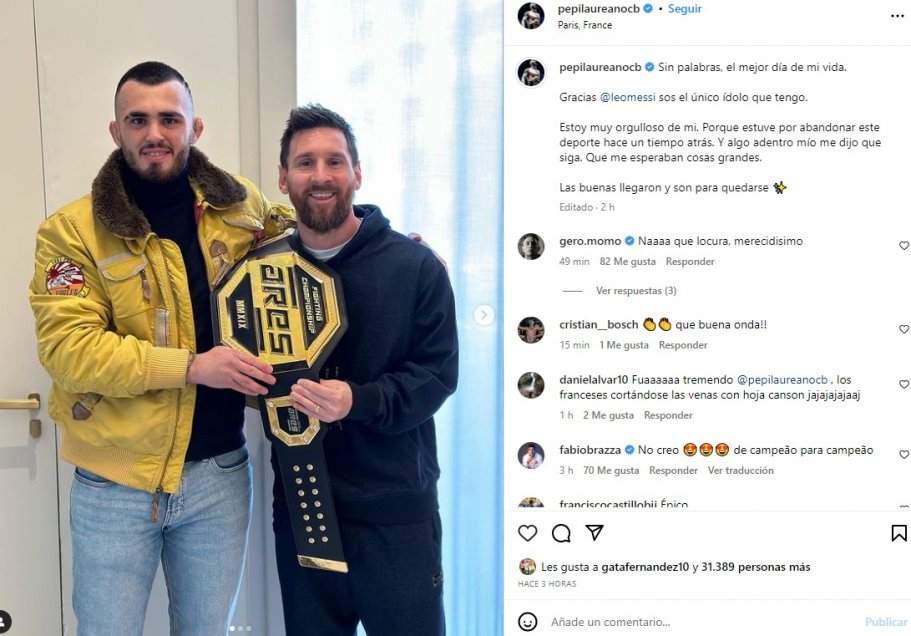The height and width of the screenshot is (636, 911).
Task: Open the @leomessi mention link
Action: (627, 98)
